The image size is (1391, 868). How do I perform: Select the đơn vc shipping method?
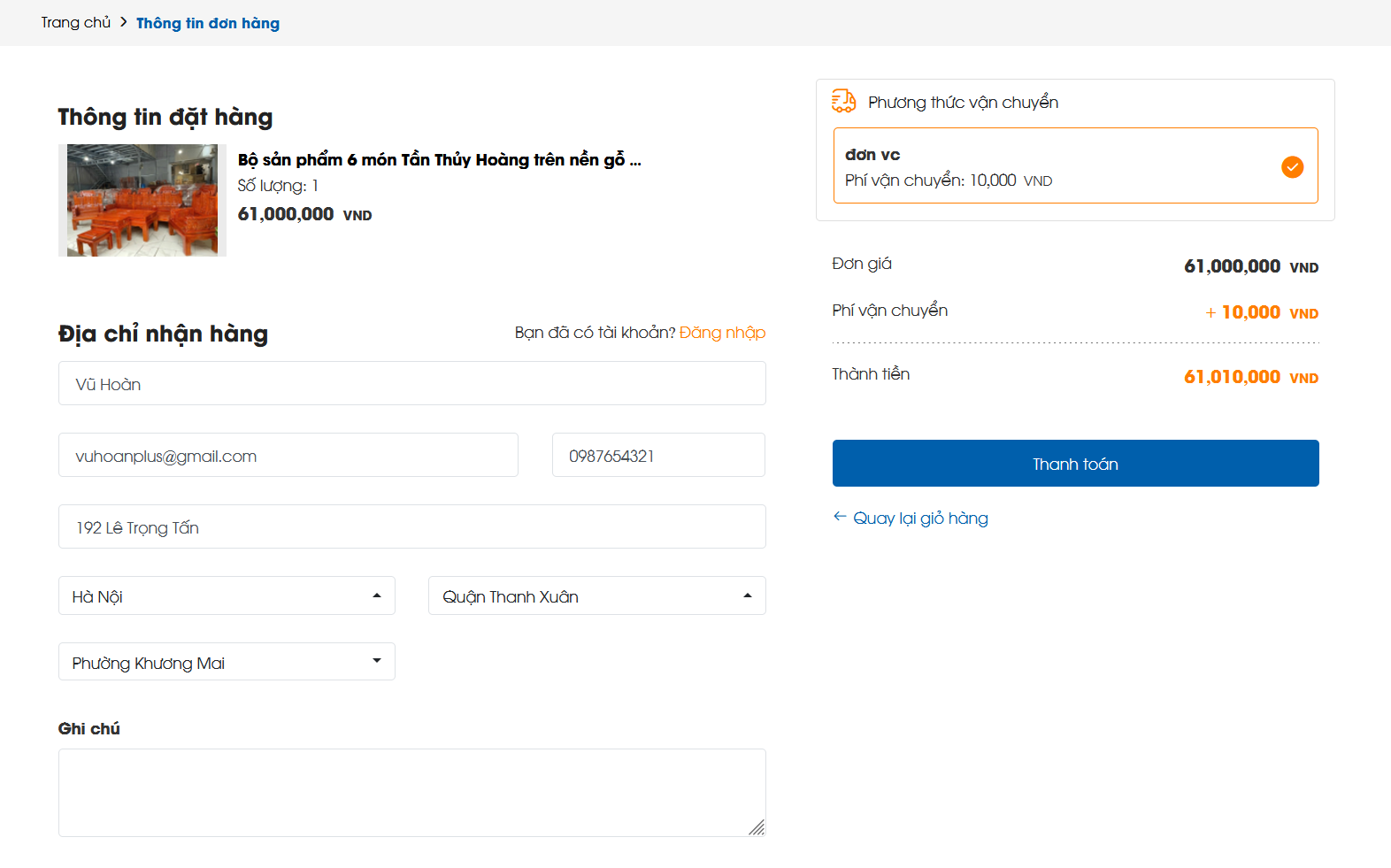[x=1074, y=165]
